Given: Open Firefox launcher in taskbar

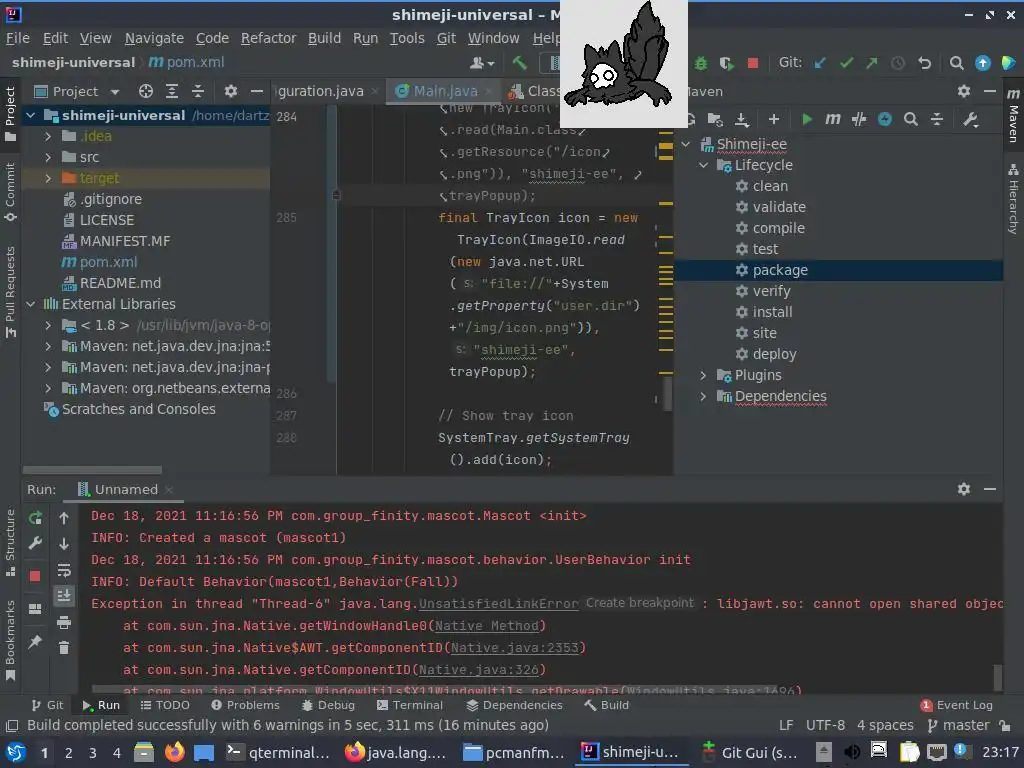Looking at the screenshot, I should tap(174, 752).
